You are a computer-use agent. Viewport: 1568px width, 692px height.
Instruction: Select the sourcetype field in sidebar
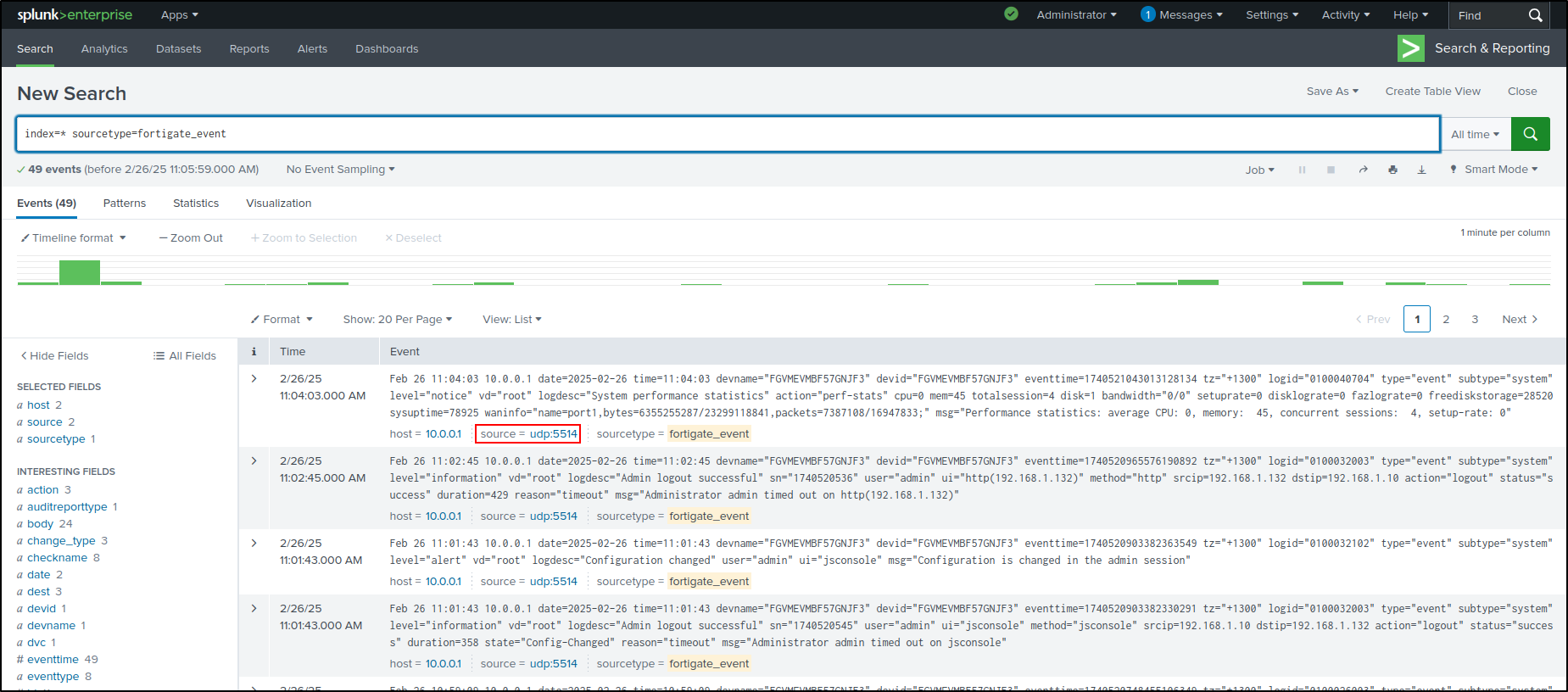[x=56, y=439]
